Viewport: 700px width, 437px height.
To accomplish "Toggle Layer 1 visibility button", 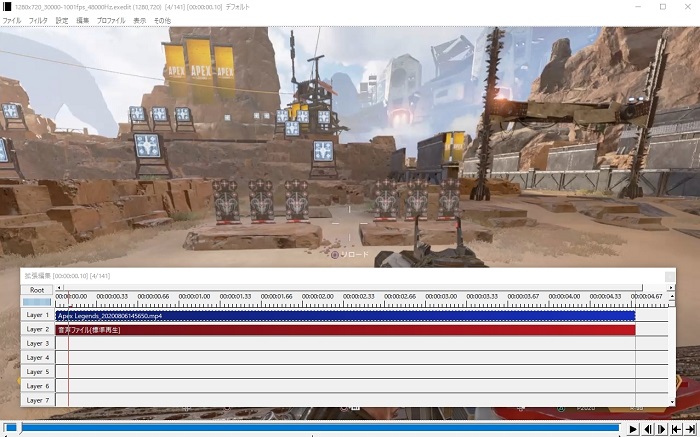I will [x=38, y=315].
